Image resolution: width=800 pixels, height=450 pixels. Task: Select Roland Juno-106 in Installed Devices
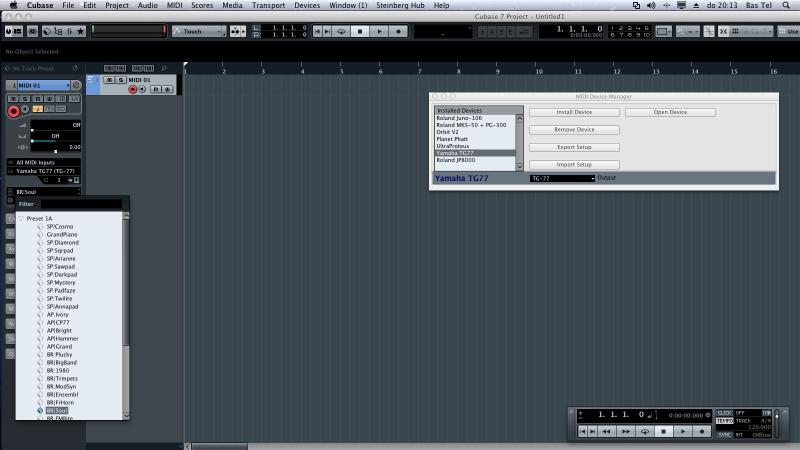pyautogui.click(x=459, y=118)
